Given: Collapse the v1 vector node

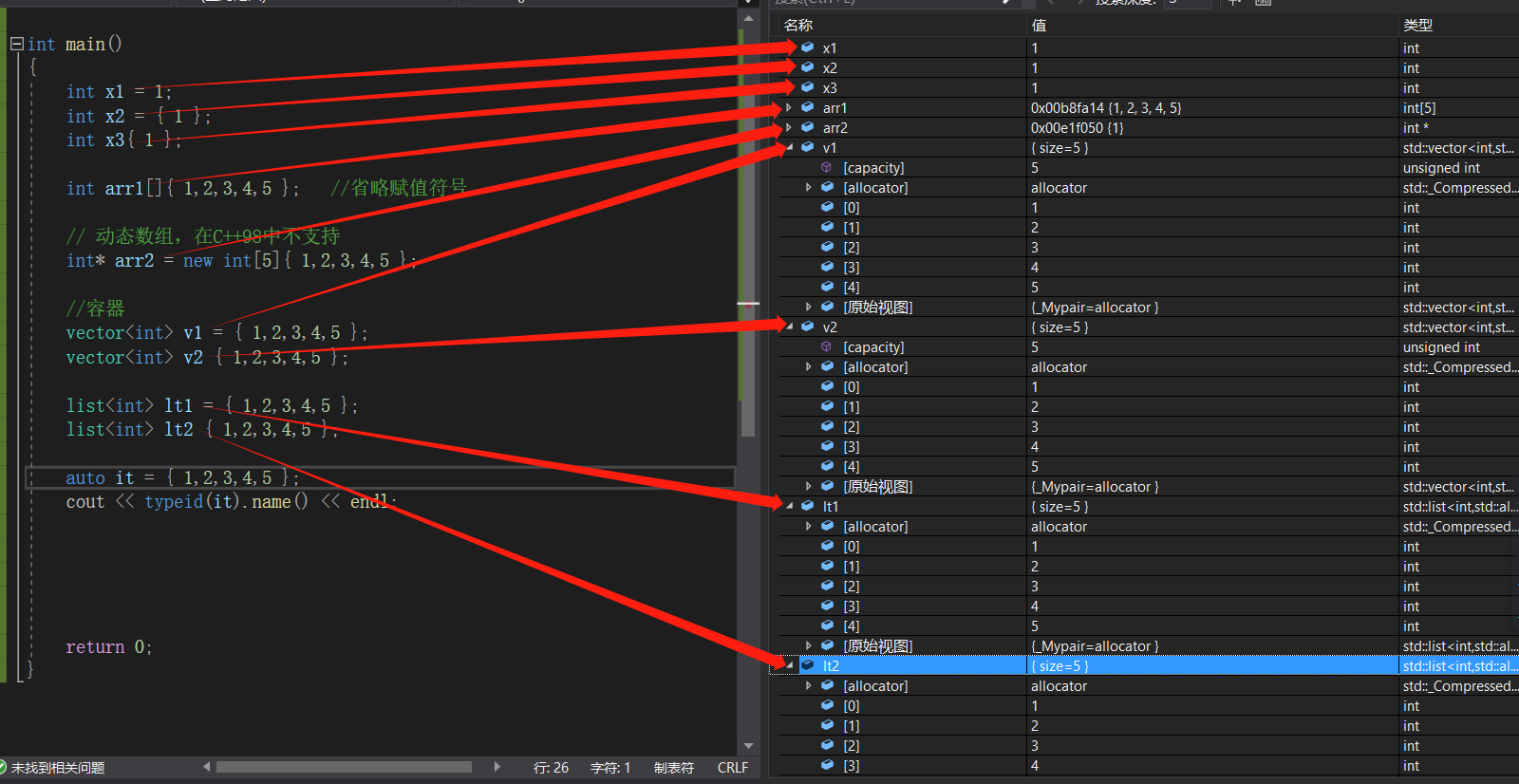Looking at the screenshot, I should 789,147.
